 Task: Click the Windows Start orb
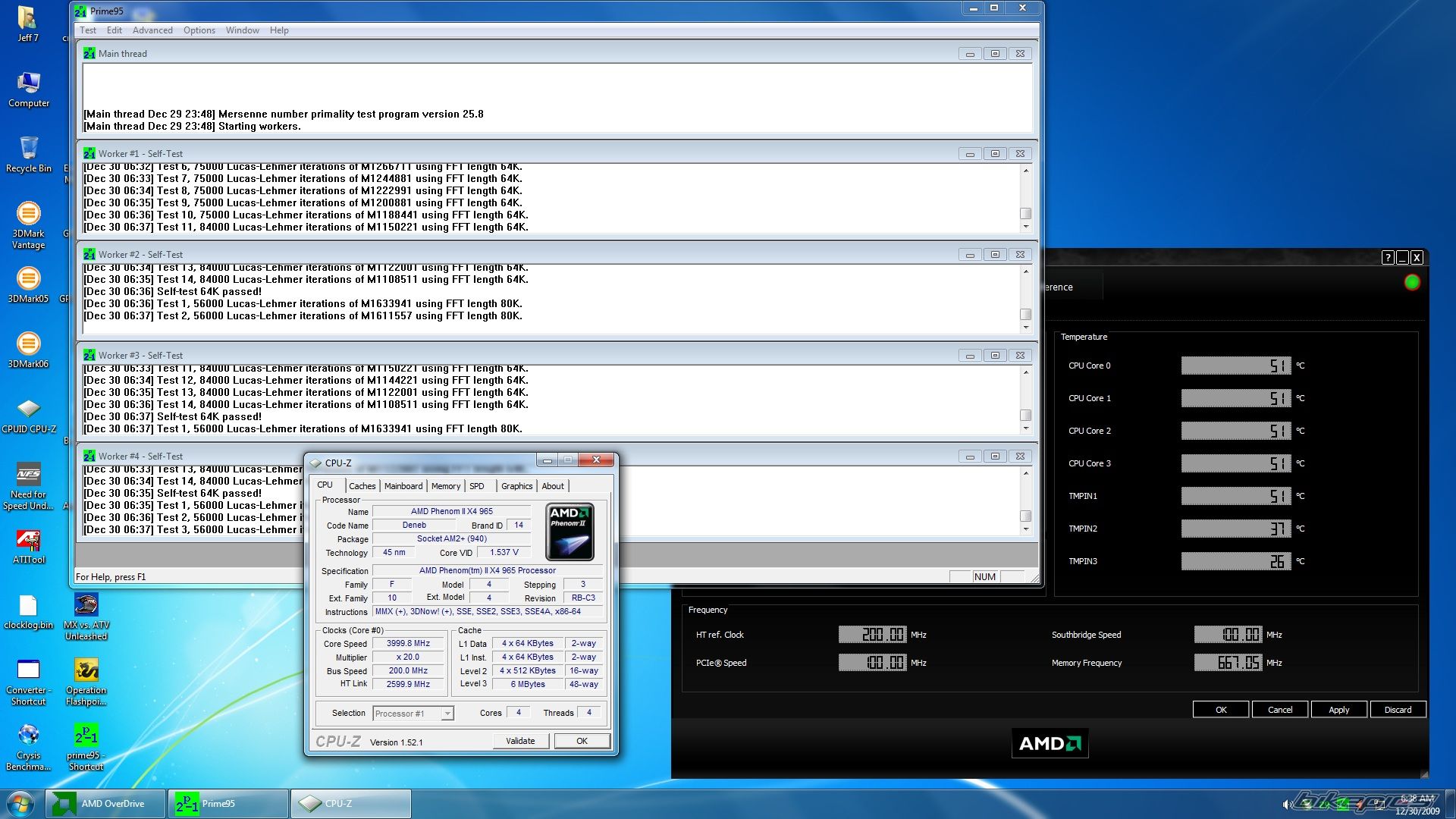pyautogui.click(x=20, y=803)
